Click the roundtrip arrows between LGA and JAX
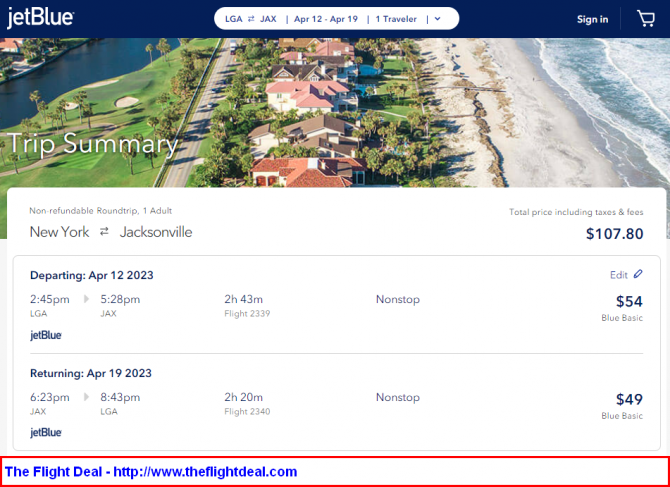 [251, 19]
